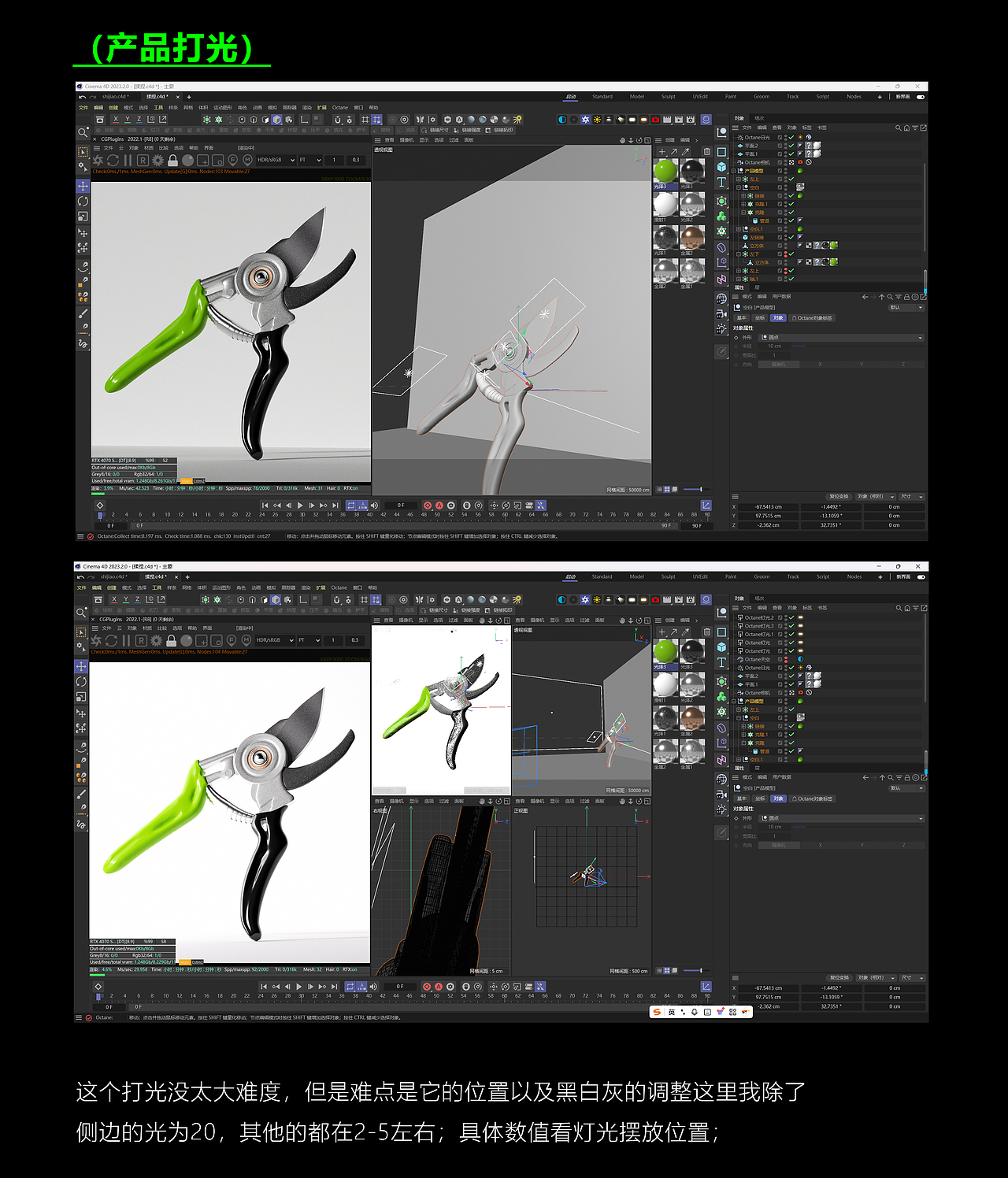1008x1178 pixels.
Task: Collapse 克隆 tree node in upper object manager
Action: point(743,213)
